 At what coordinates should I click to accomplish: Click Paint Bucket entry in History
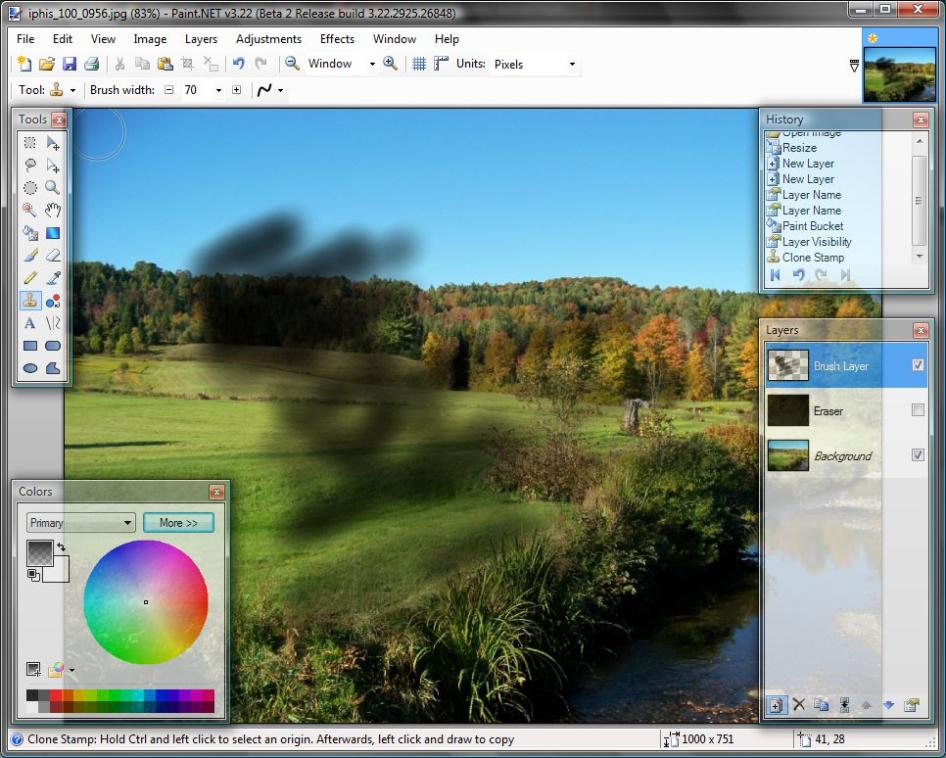pos(812,226)
